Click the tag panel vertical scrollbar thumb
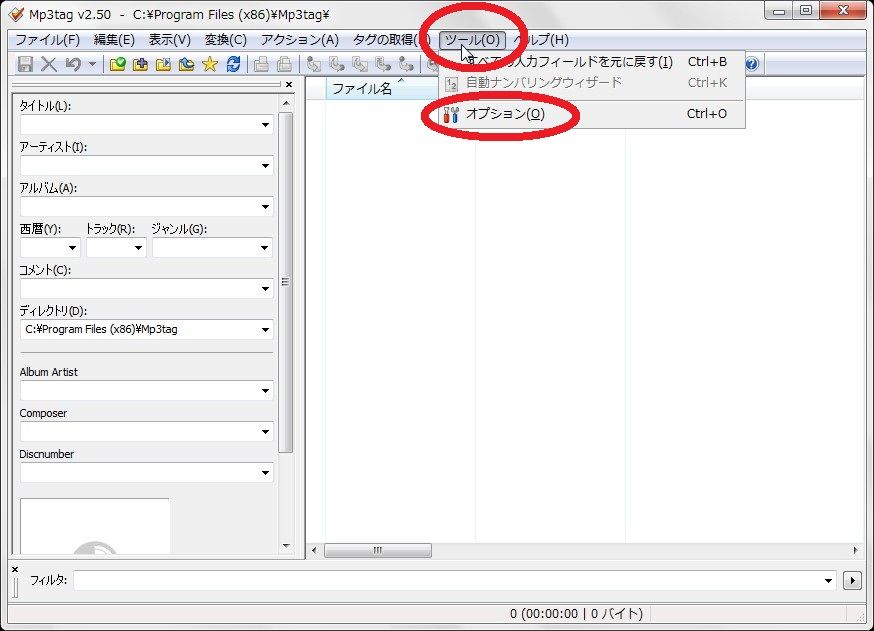 tap(285, 282)
